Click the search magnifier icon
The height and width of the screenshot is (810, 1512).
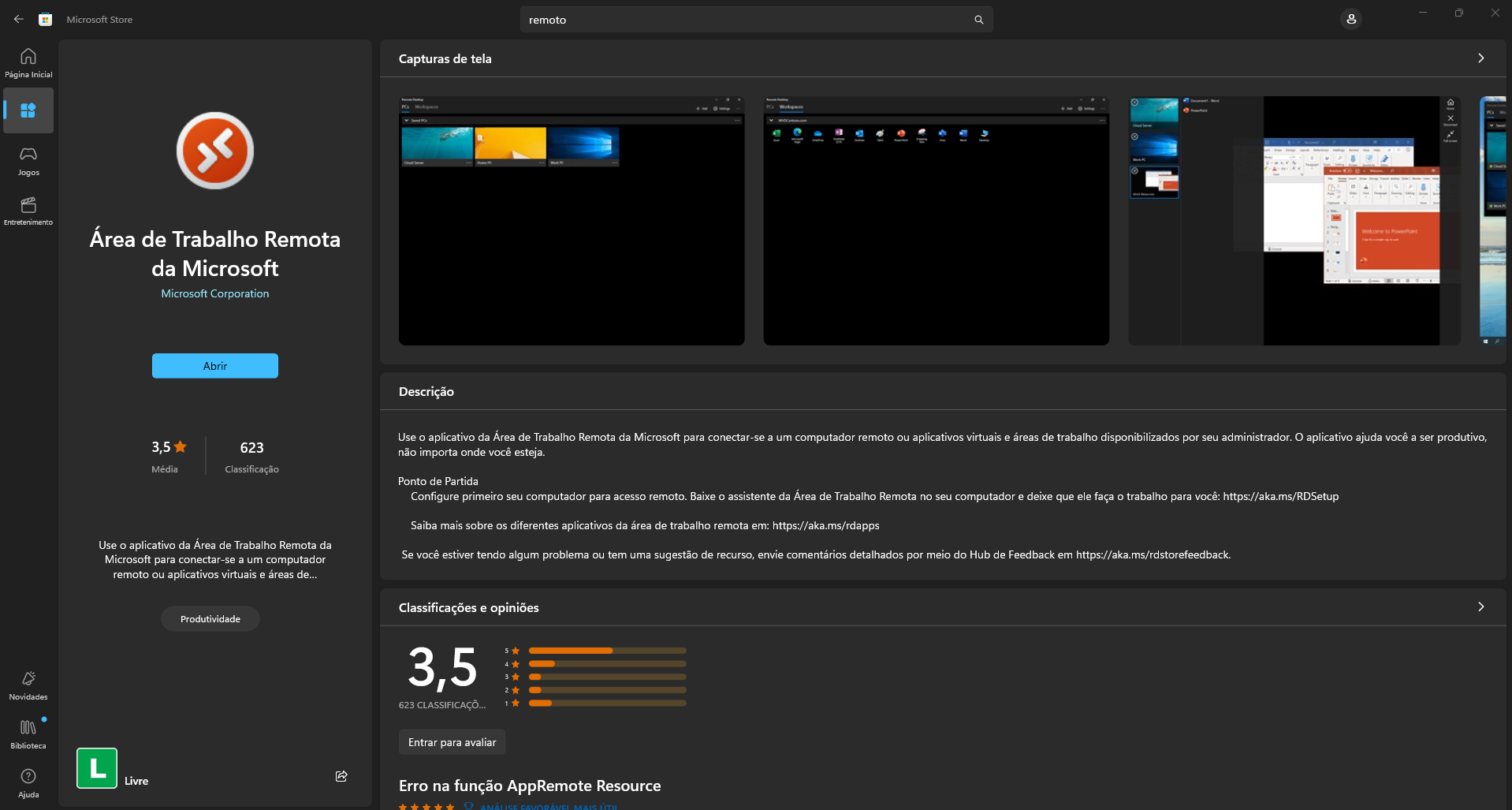[978, 20]
